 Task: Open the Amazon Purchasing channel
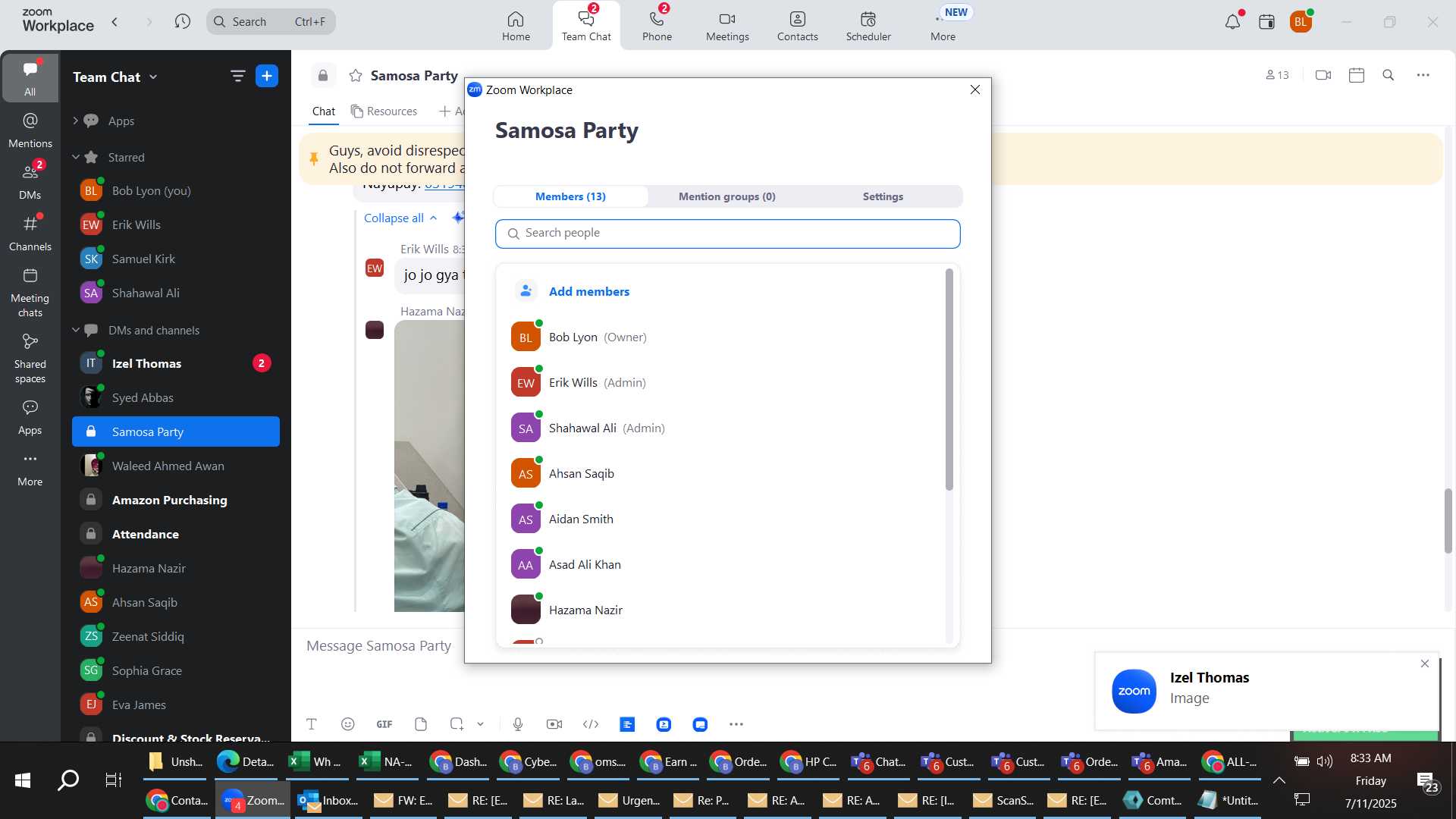[x=176, y=500]
